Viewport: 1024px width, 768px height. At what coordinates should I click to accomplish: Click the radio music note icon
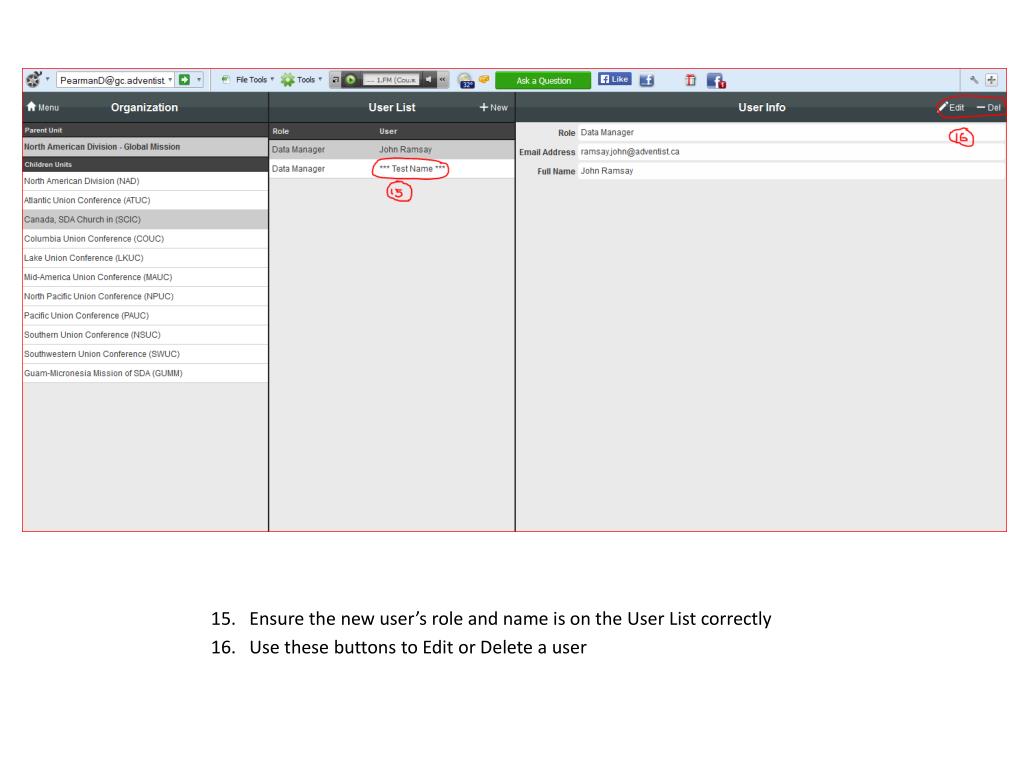[x=335, y=80]
